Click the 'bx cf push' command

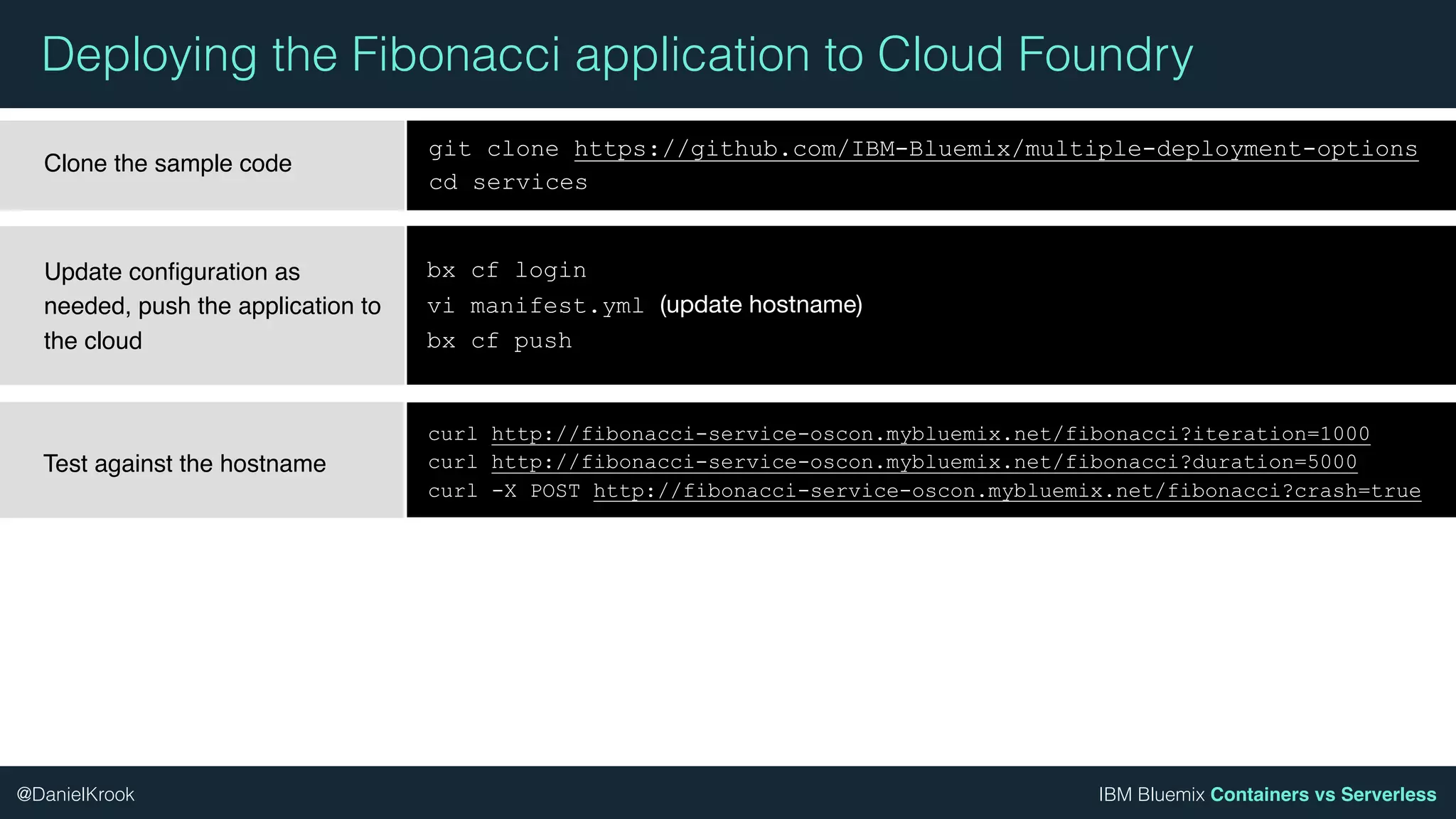coord(499,341)
